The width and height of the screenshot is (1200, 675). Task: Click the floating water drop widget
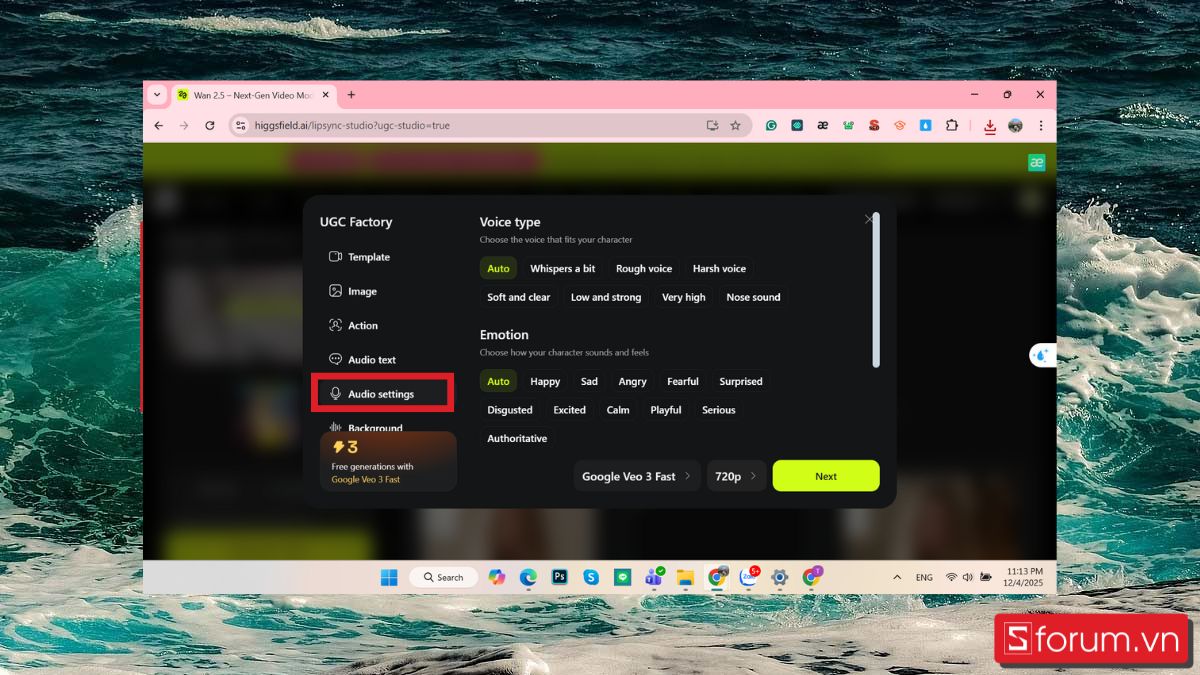coord(1042,355)
